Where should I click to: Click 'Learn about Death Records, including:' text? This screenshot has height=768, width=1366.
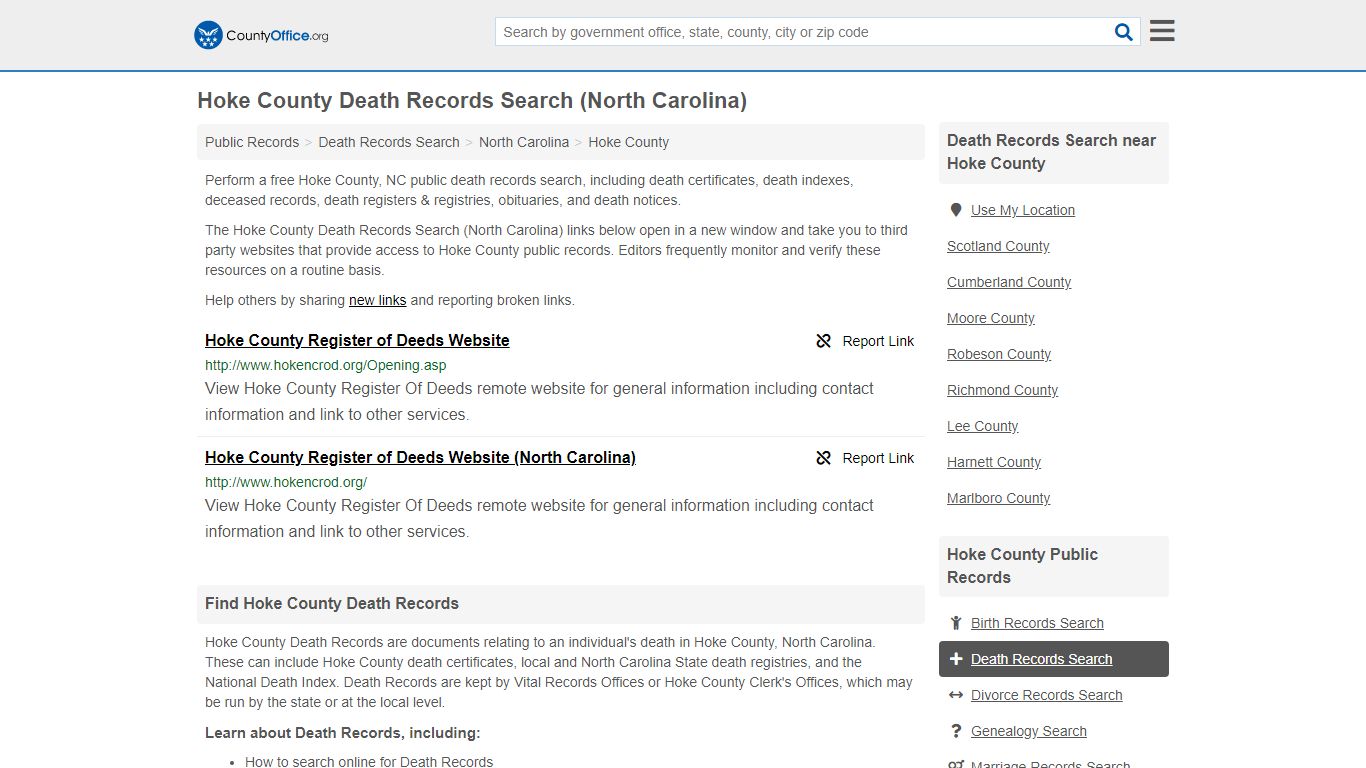(x=343, y=733)
